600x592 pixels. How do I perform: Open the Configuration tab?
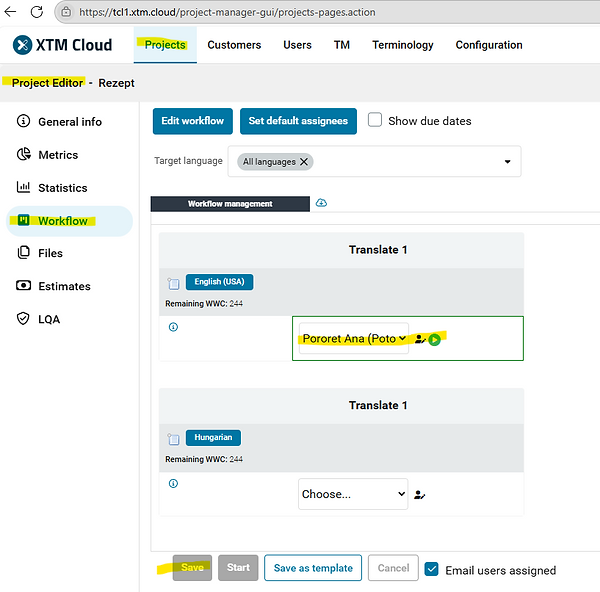coord(489,45)
